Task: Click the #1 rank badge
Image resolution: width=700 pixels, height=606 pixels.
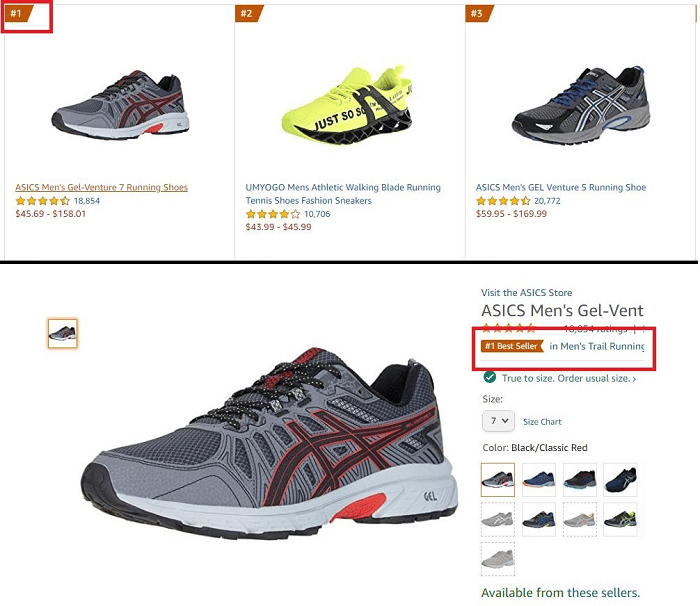Action: point(19,13)
